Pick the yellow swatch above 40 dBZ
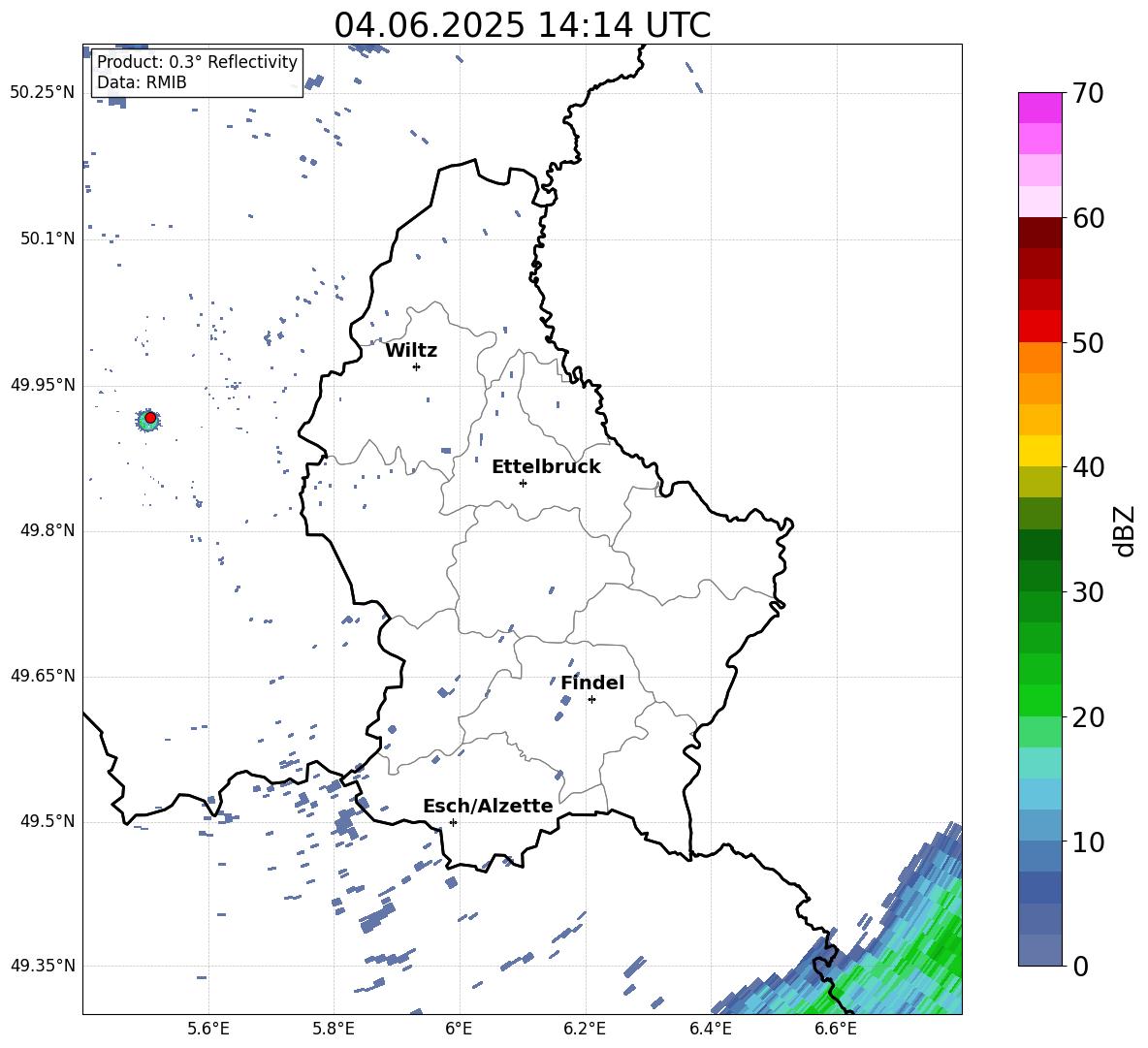Image resolution: width=1148 pixels, height=1048 pixels. tap(1039, 452)
